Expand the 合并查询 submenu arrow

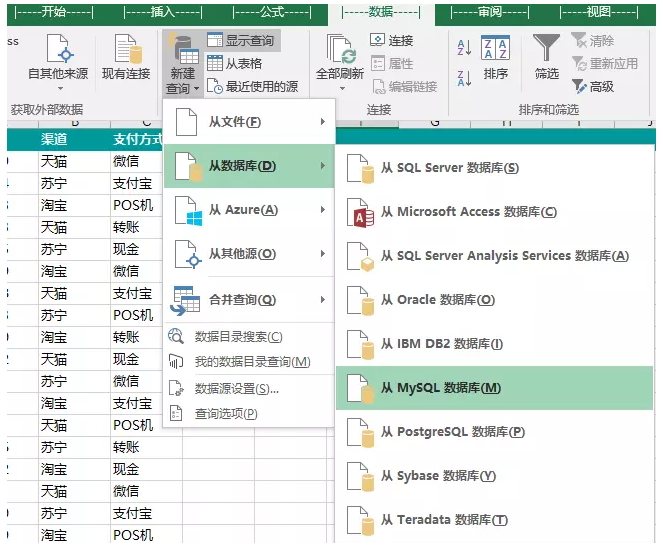pyautogui.click(x=323, y=300)
